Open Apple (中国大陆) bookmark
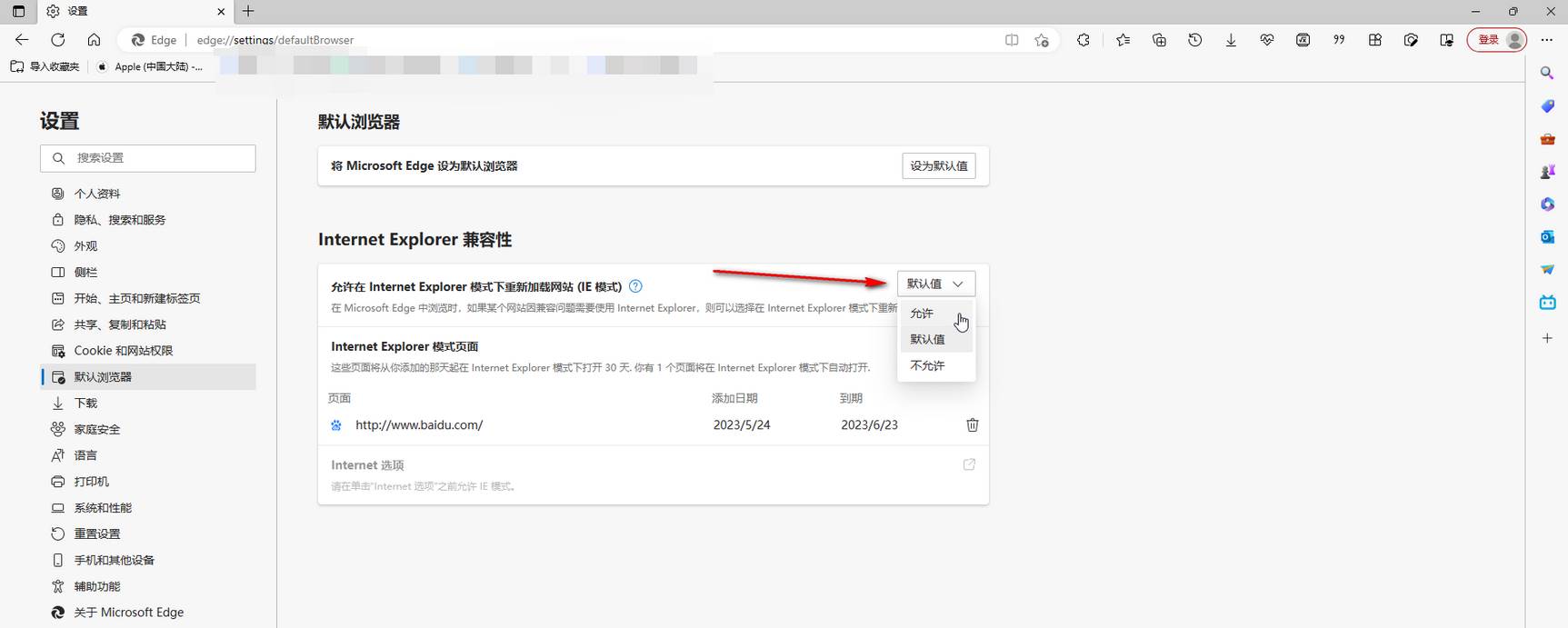The height and width of the screenshot is (628, 1568). coord(151,66)
